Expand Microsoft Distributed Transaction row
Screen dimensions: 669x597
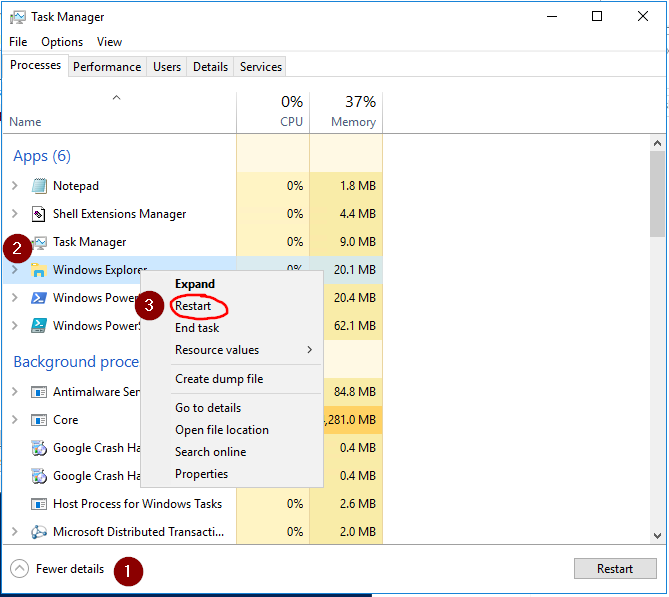pos(15,532)
